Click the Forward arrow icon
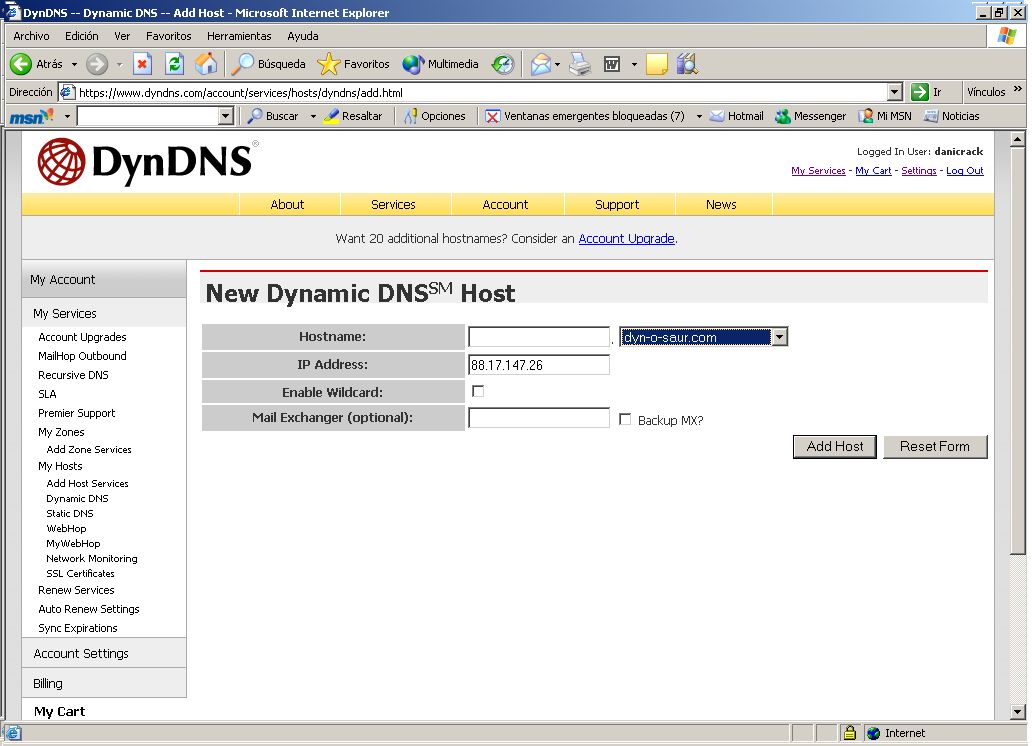 coord(97,64)
